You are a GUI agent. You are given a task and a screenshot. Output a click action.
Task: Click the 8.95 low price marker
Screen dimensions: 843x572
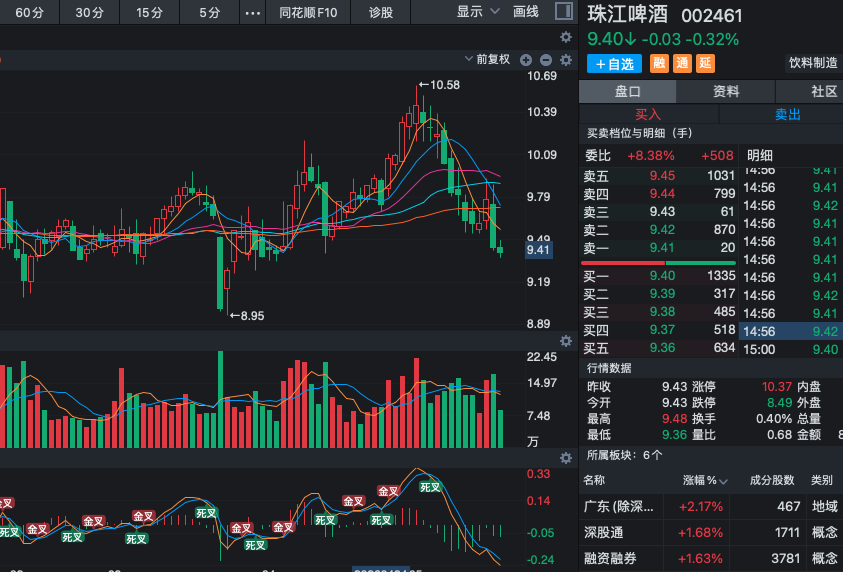pos(247,316)
